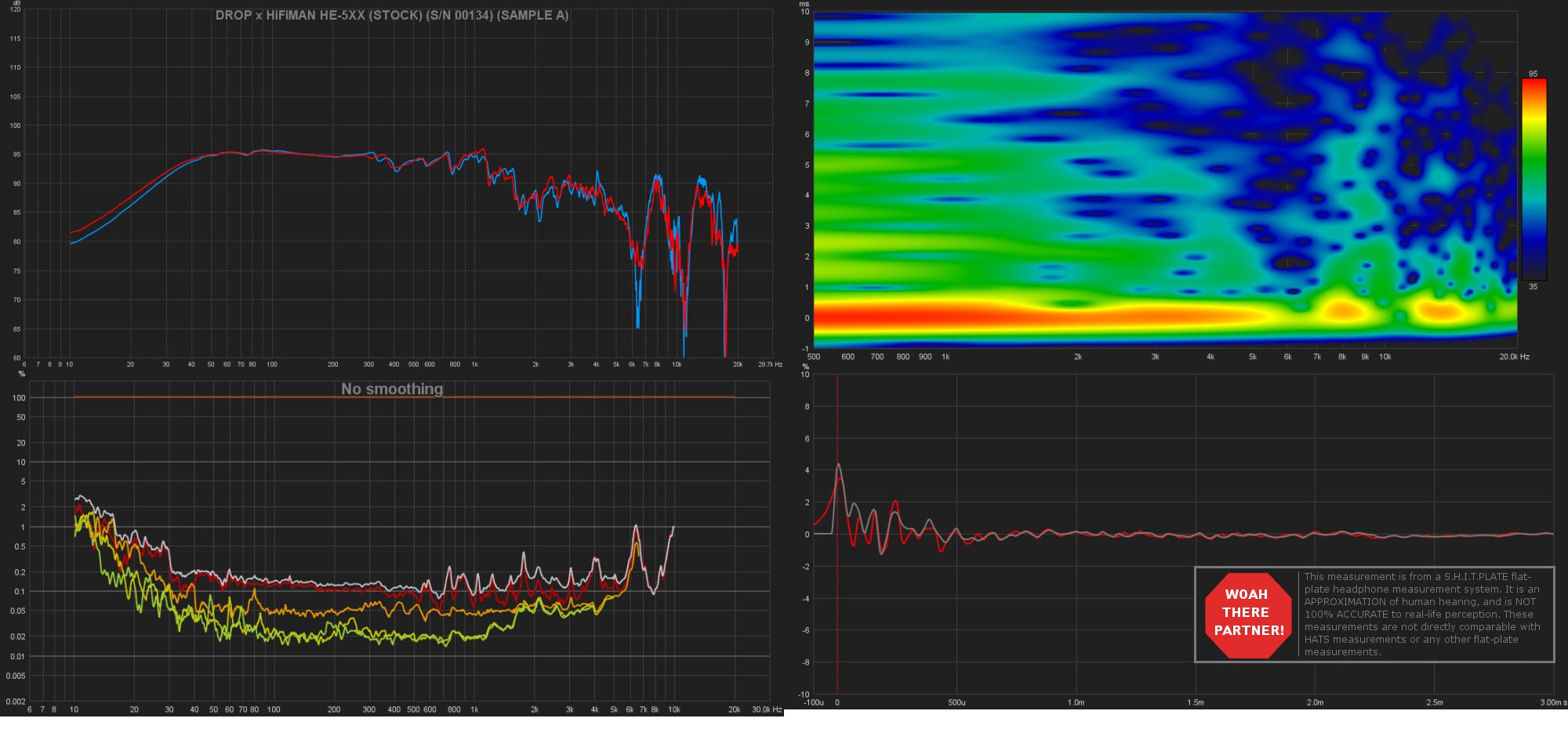
Task: Click the 500 Hz start label under the spectrogram
Action: pos(814,357)
